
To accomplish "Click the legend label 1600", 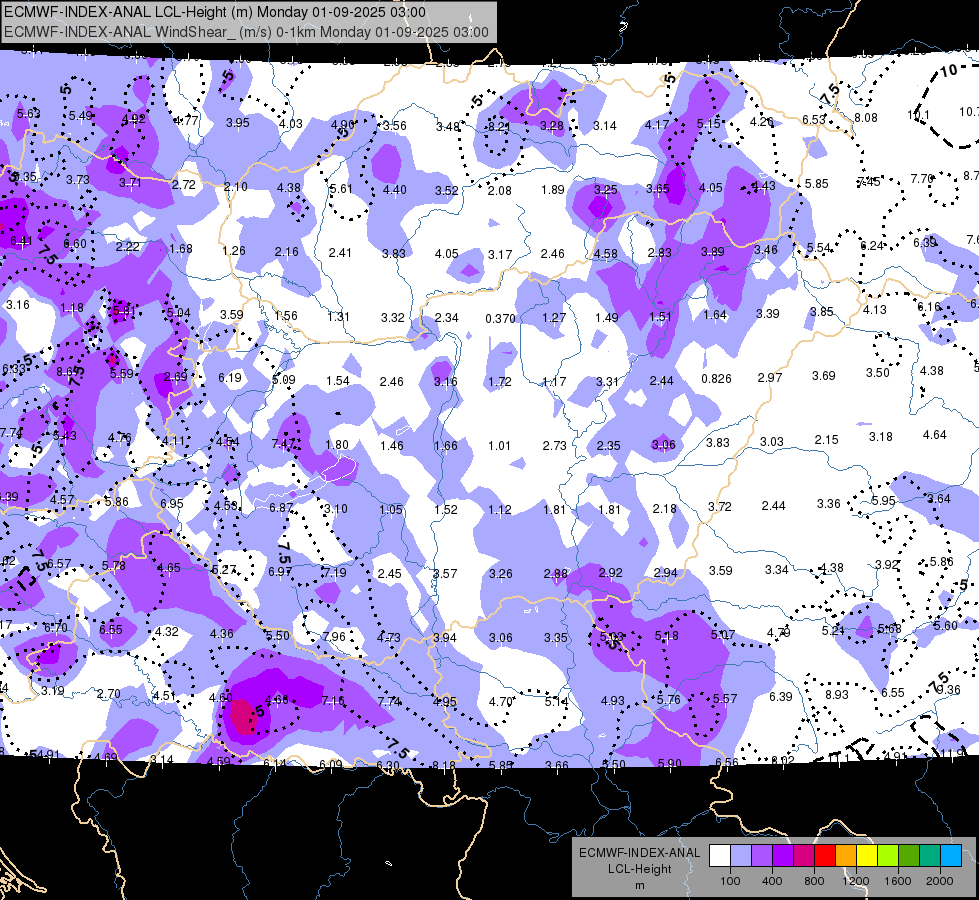I will tap(898, 881).
